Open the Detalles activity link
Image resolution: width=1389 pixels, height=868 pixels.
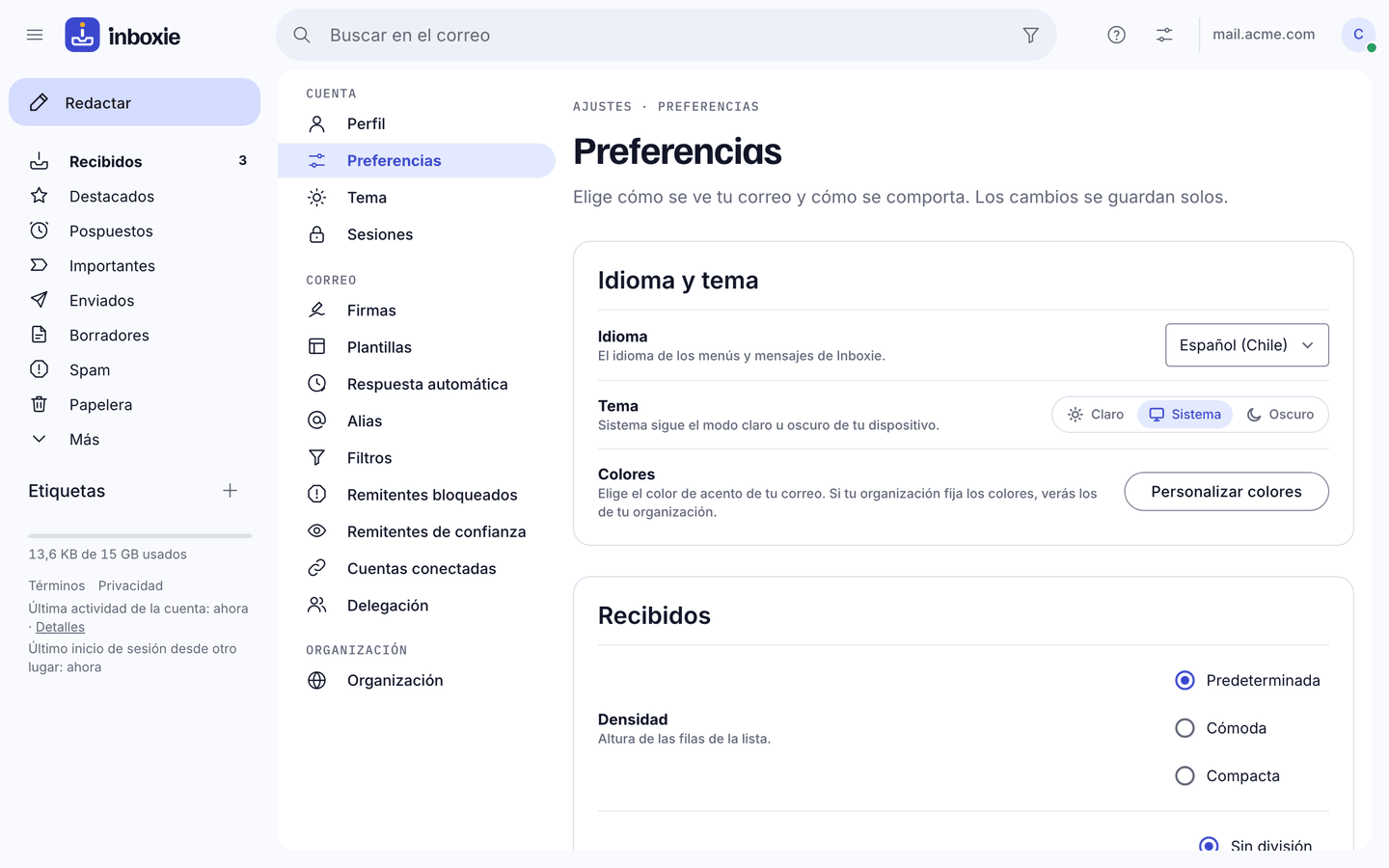pos(60,627)
